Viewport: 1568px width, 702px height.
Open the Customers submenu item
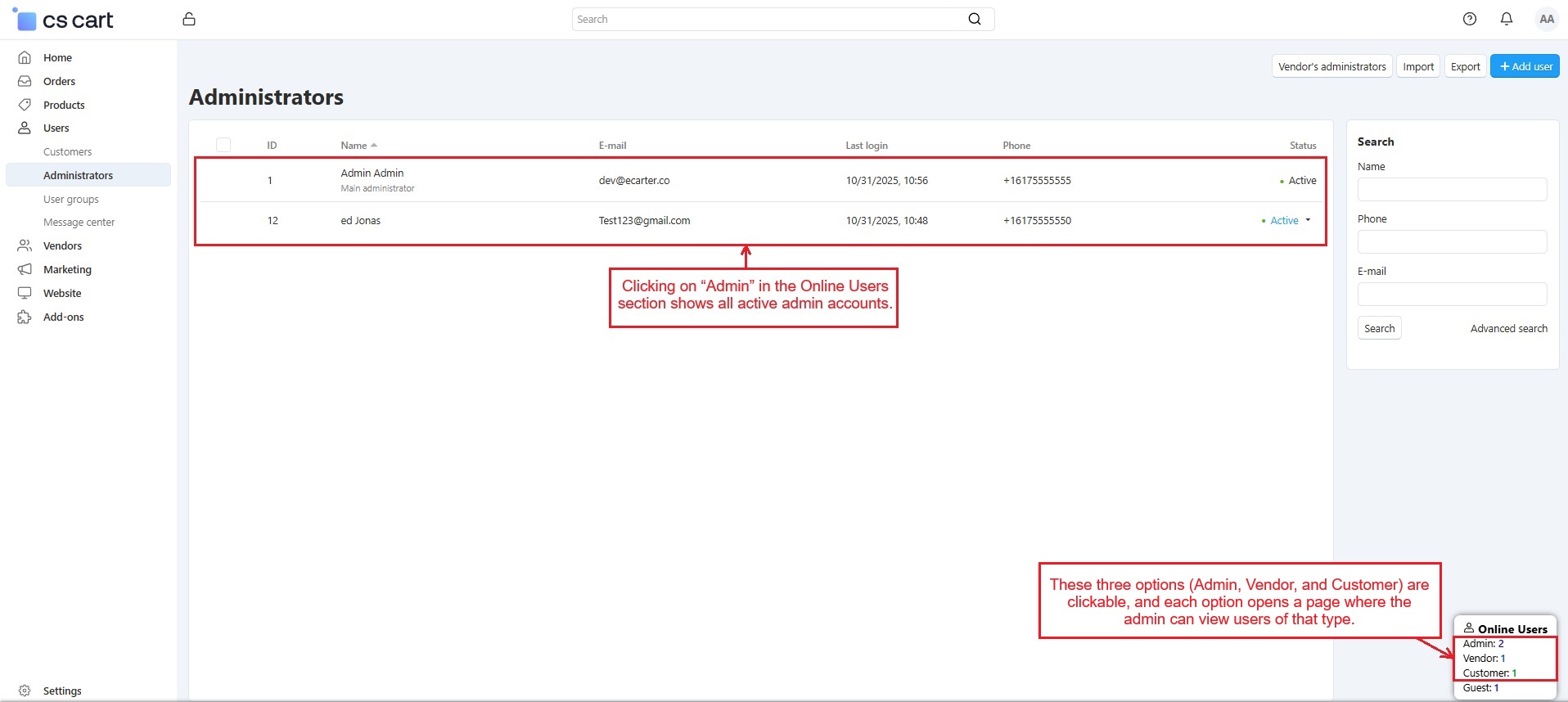click(x=67, y=152)
